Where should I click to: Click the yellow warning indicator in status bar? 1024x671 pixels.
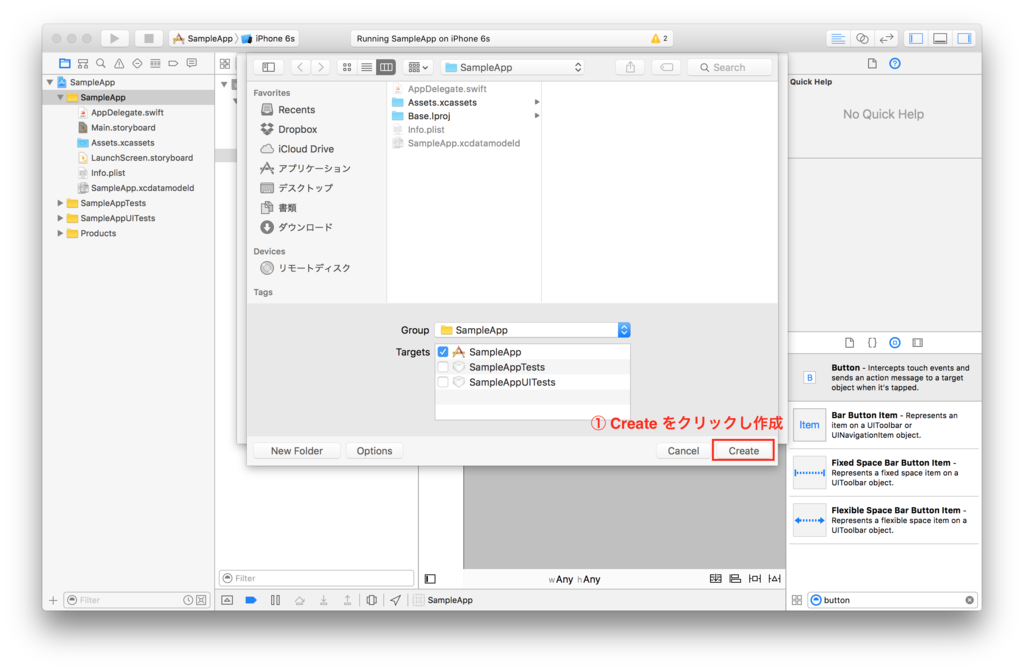tap(658, 39)
